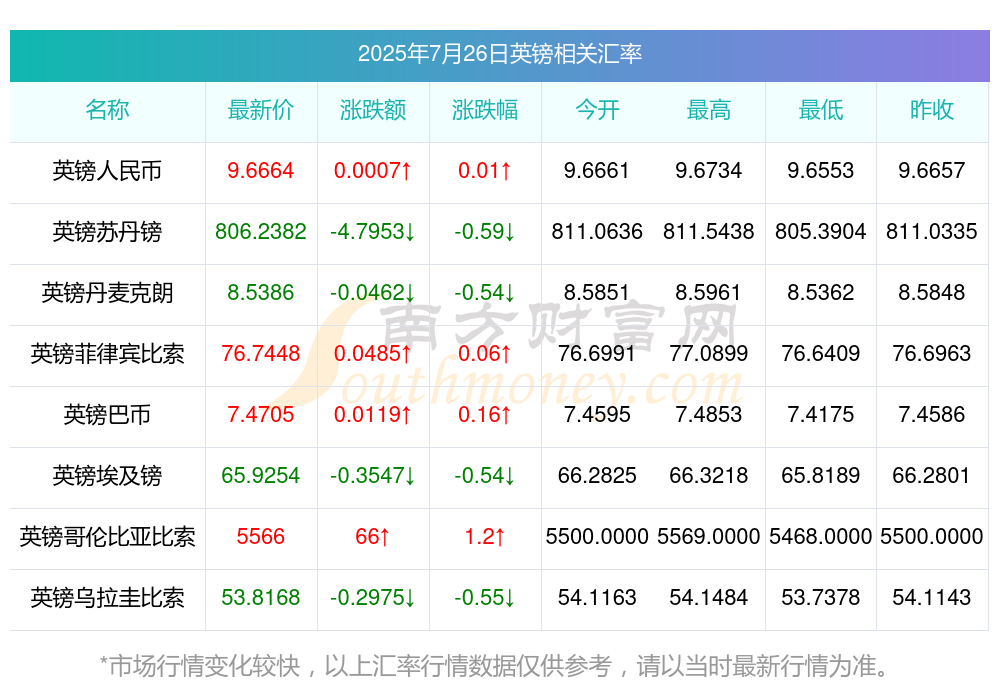Click the percent change 1.2↑

point(485,536)
